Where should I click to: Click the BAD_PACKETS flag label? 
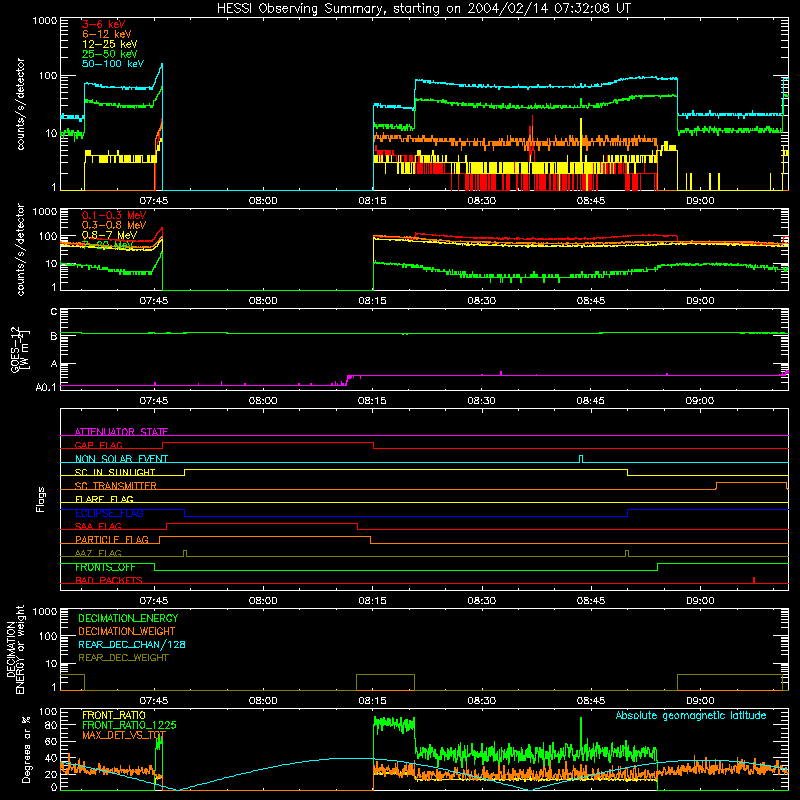coord(109,580)
